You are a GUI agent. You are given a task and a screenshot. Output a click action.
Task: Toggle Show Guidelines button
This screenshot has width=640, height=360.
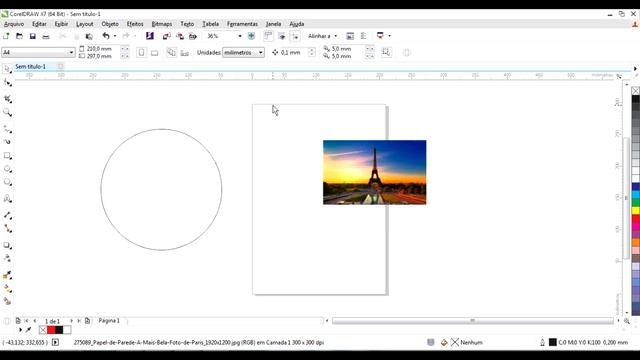pos(295,36)
